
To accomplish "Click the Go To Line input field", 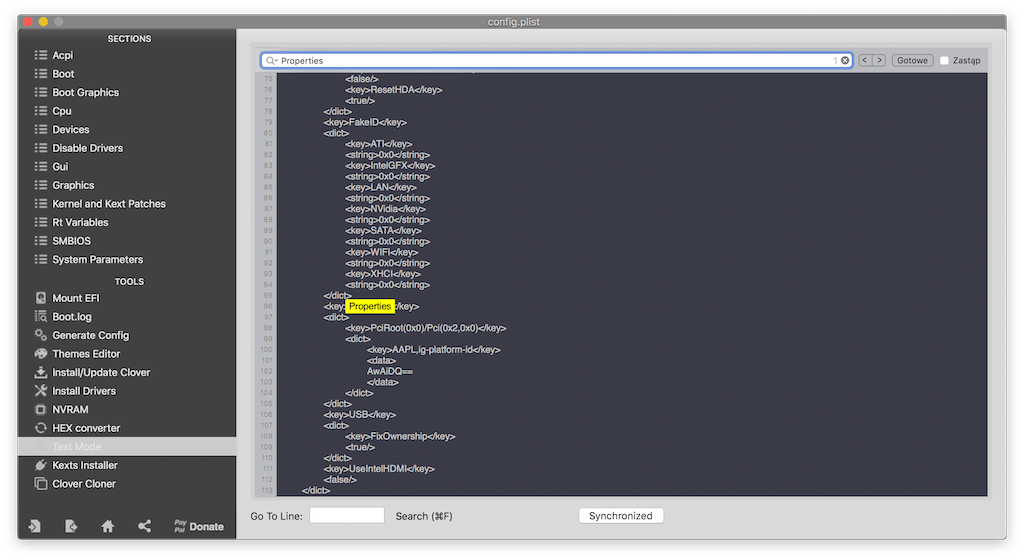I will 347,516.
